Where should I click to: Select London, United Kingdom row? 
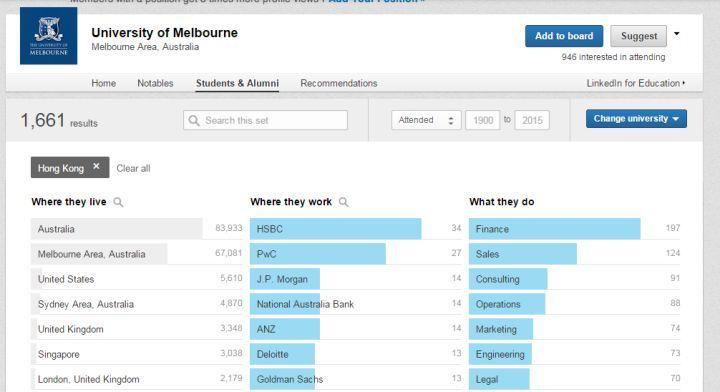[x=136, y=379]
